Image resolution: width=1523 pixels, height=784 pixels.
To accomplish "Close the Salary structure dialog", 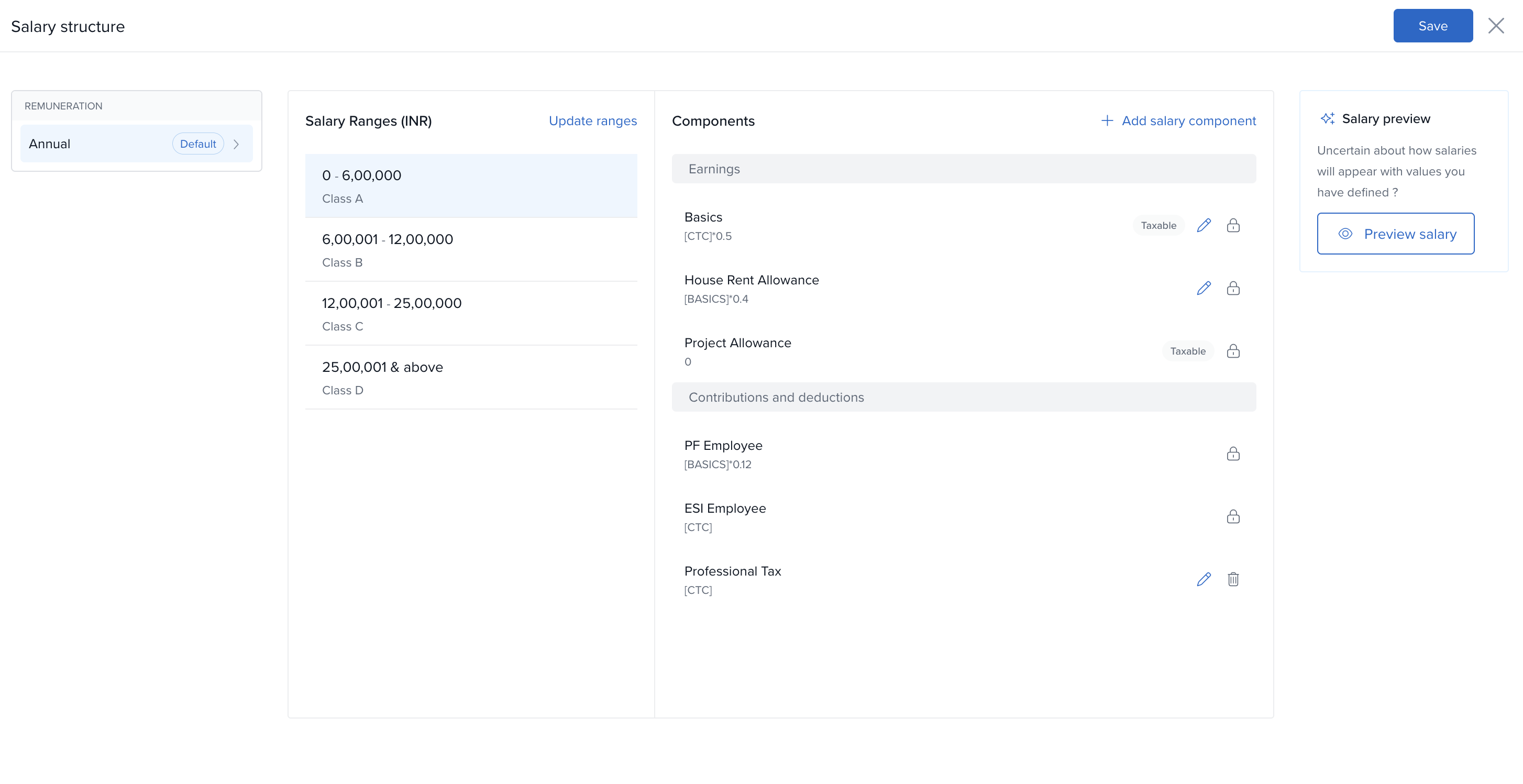I will [1496, 26].
